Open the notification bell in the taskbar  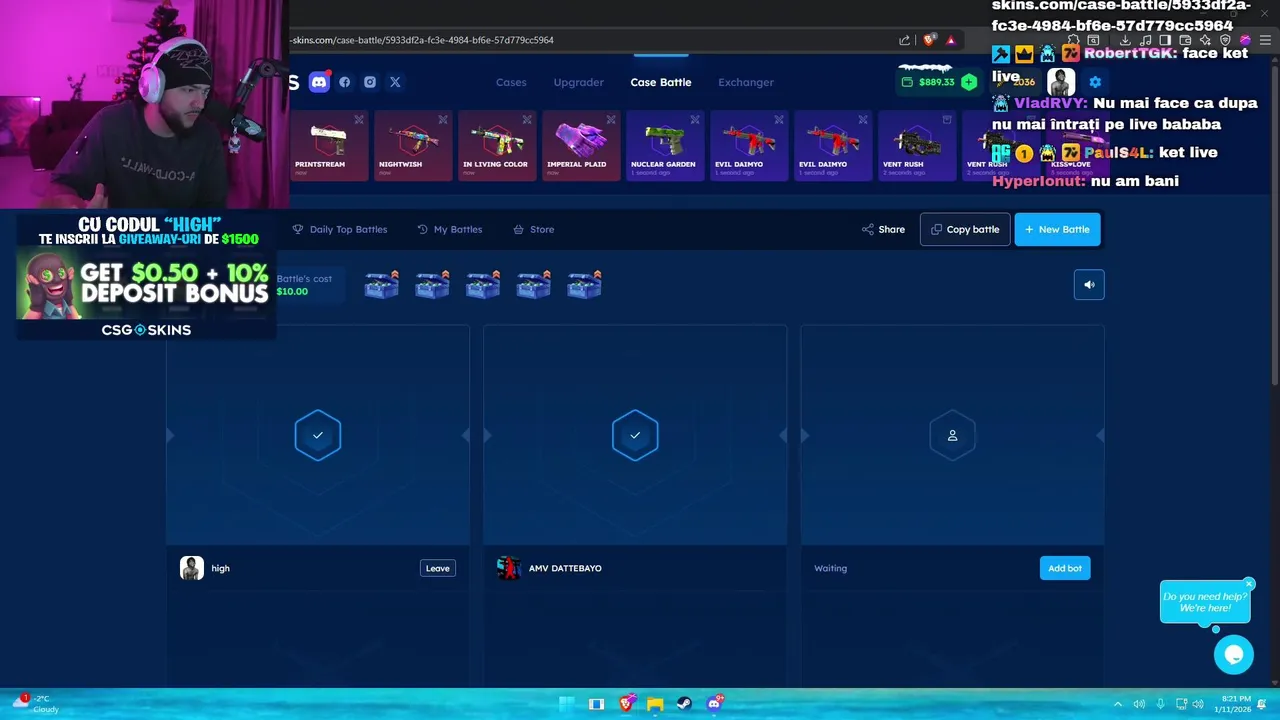pos(1262,704)
